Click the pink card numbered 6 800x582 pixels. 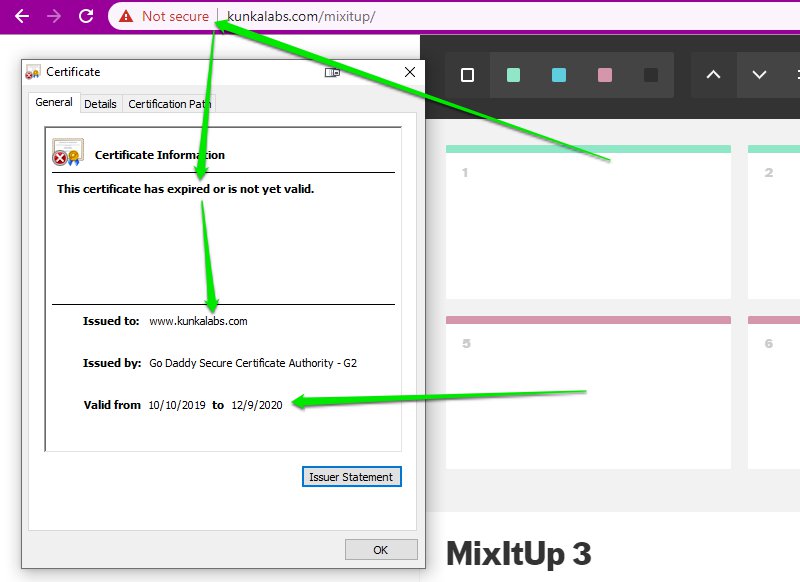[774, 392]
